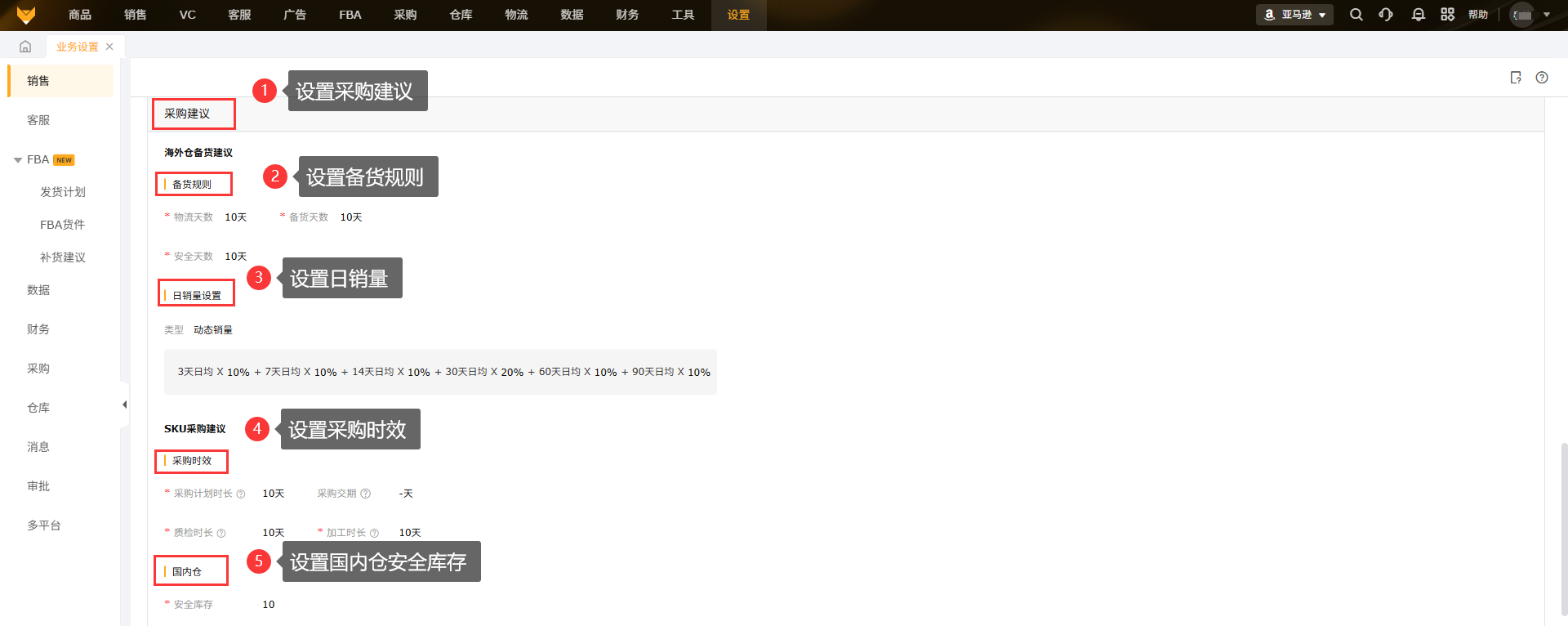Collapse the FBA section in sidebar
The width and height of the screenshot is (1568, 626).
coord(18,160)
